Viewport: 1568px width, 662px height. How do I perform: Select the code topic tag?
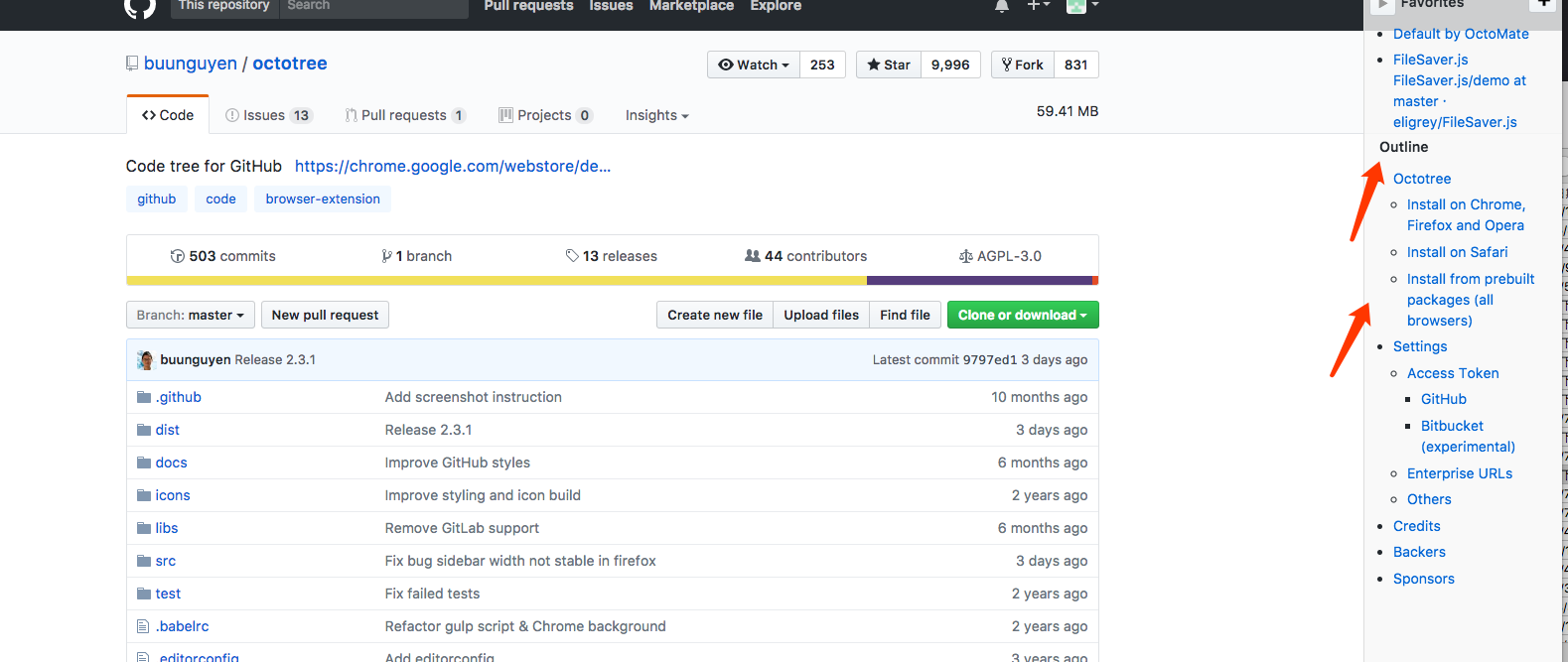(220, 199)
